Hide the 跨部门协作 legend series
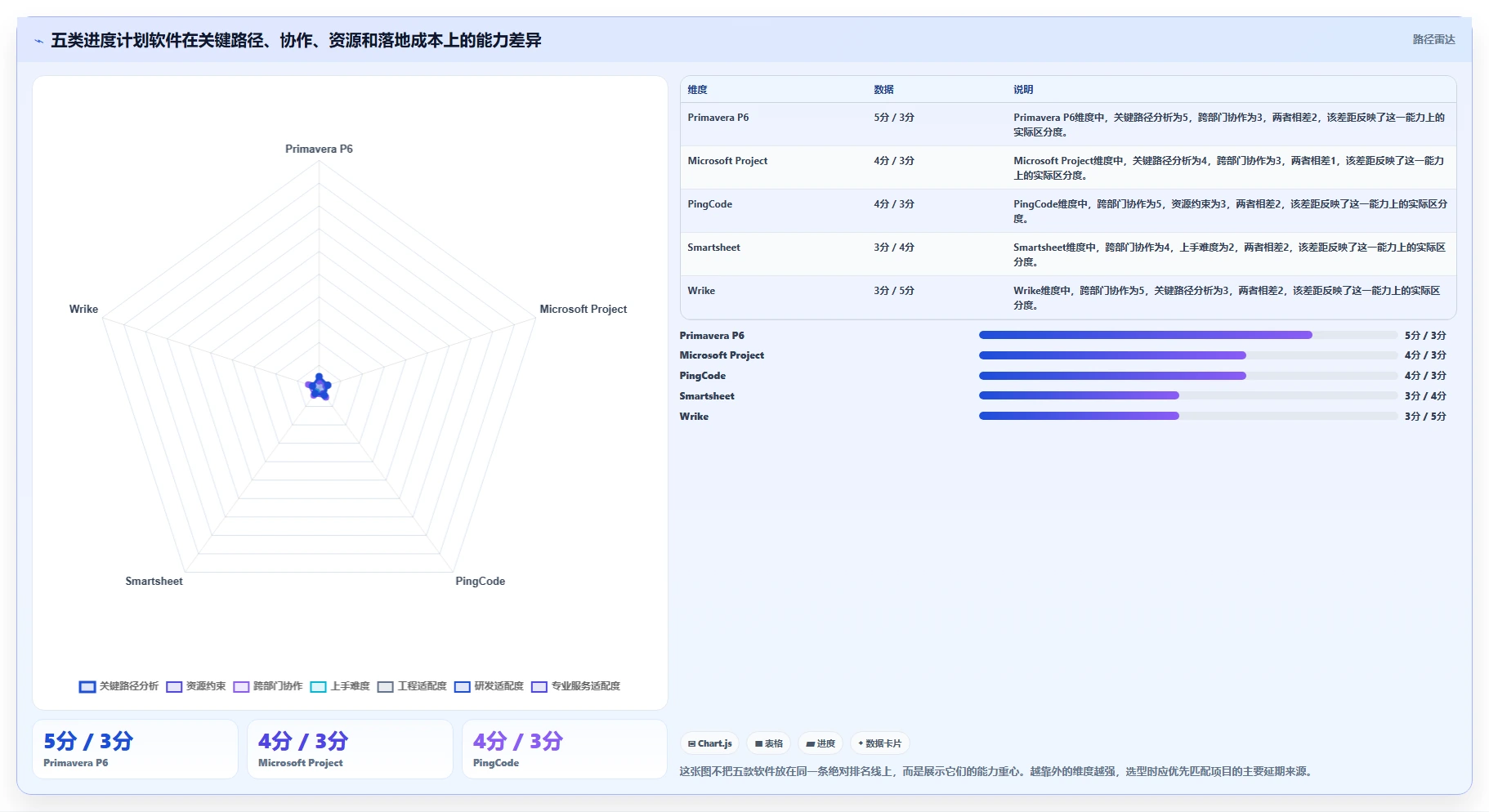The width and height of the screenshot is (1489, 812). point(267,686)
